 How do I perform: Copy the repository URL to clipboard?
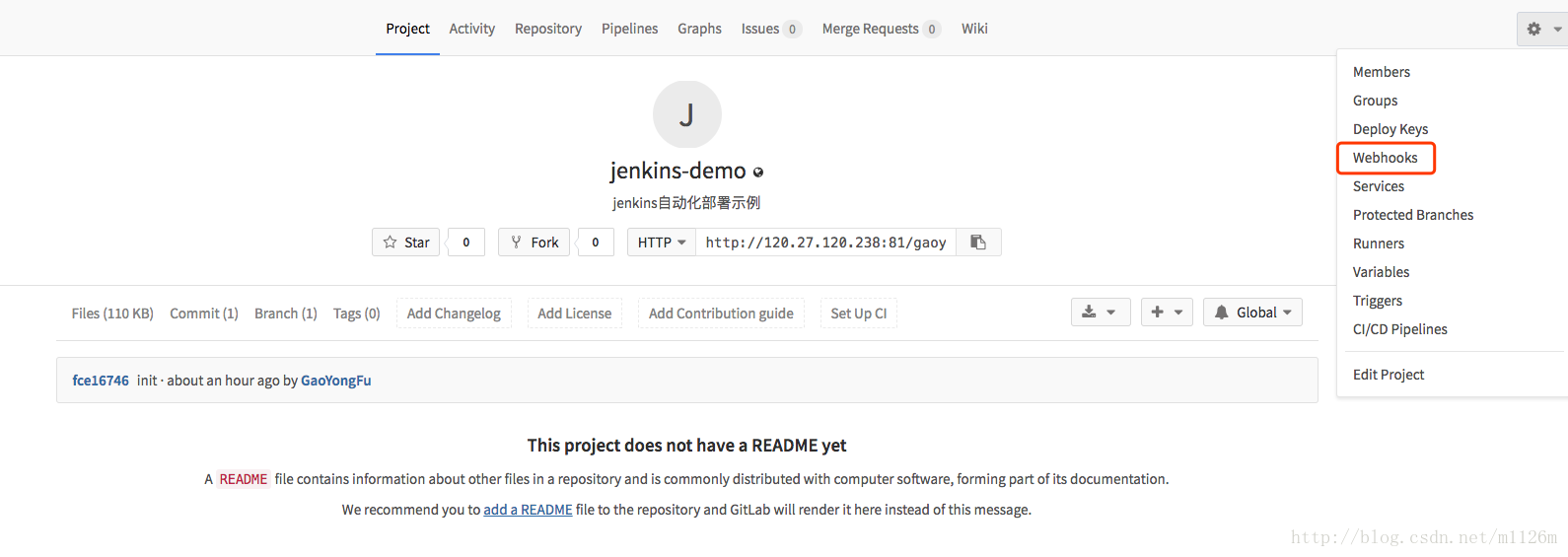pyautogui.click(x=978, y=243)
